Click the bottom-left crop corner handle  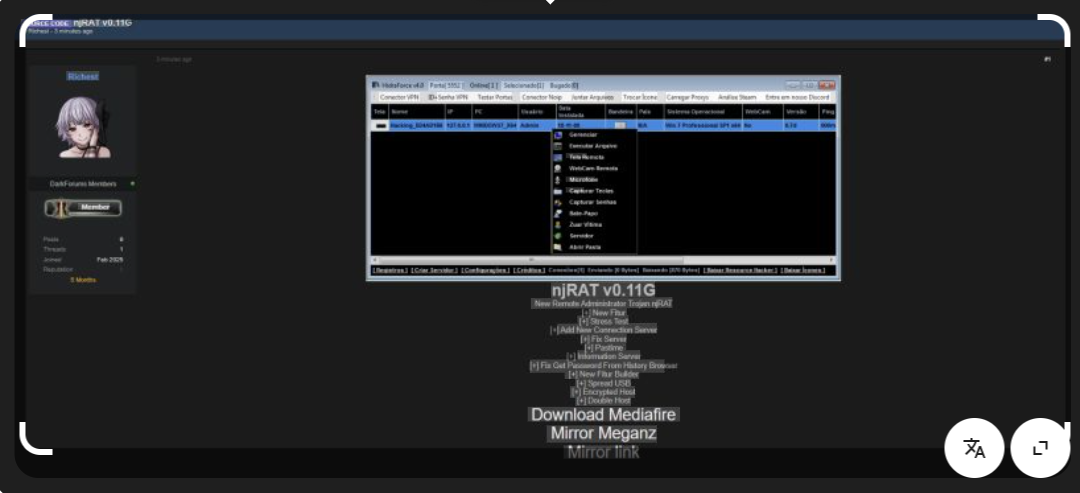(x=30, y=443)
